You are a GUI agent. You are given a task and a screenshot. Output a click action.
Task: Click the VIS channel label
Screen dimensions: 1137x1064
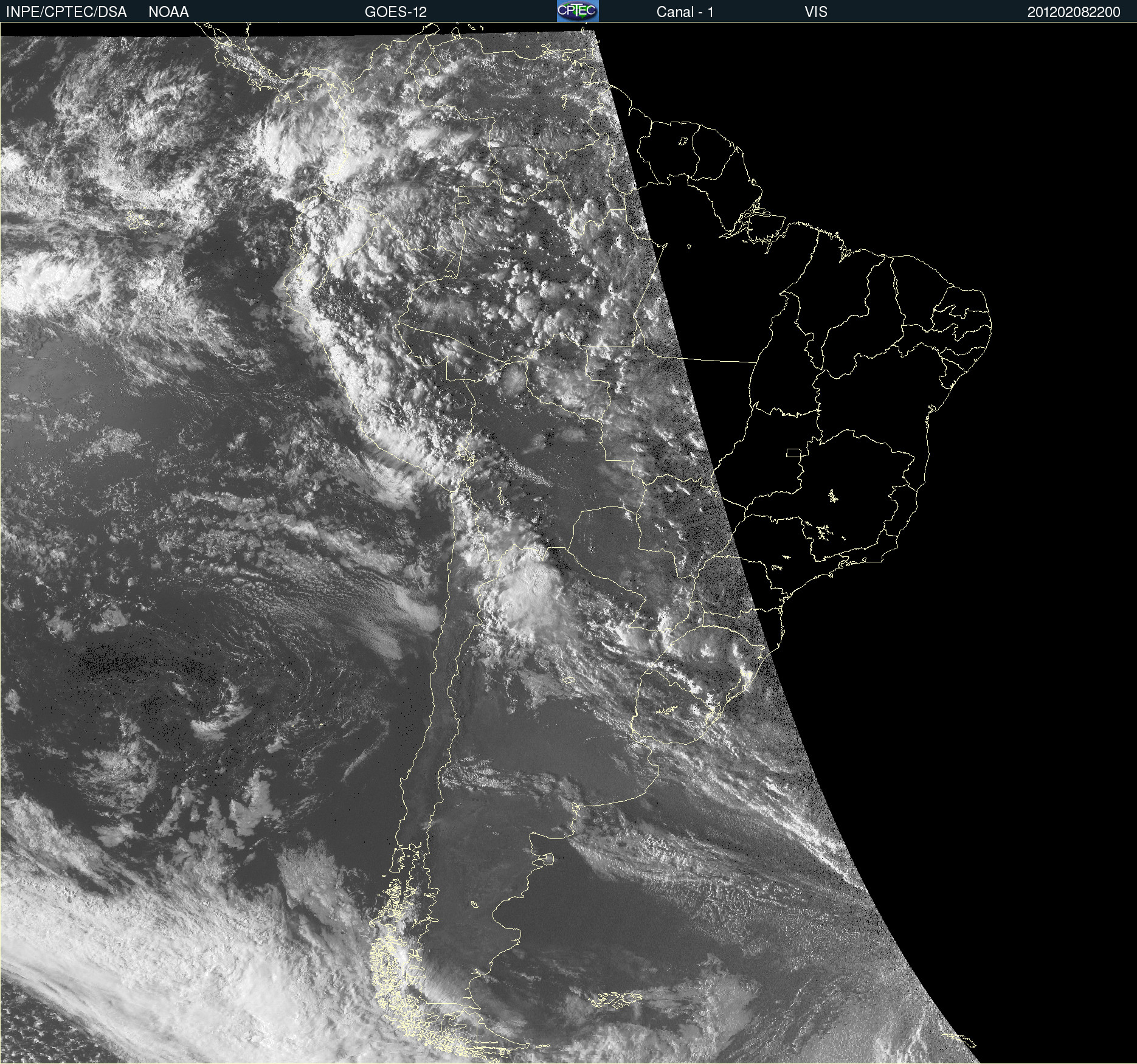[815, 12]
